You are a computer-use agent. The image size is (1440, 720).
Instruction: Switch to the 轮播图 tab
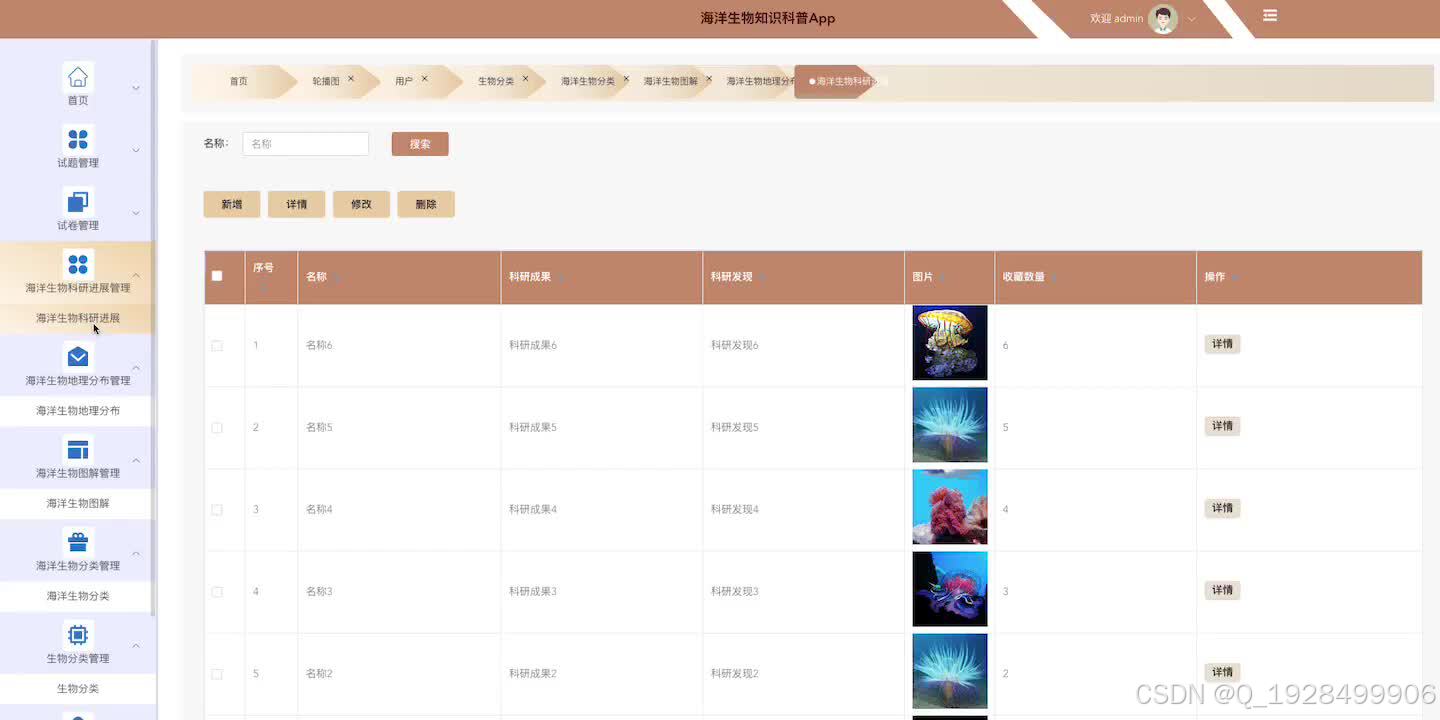coord(326,82)
